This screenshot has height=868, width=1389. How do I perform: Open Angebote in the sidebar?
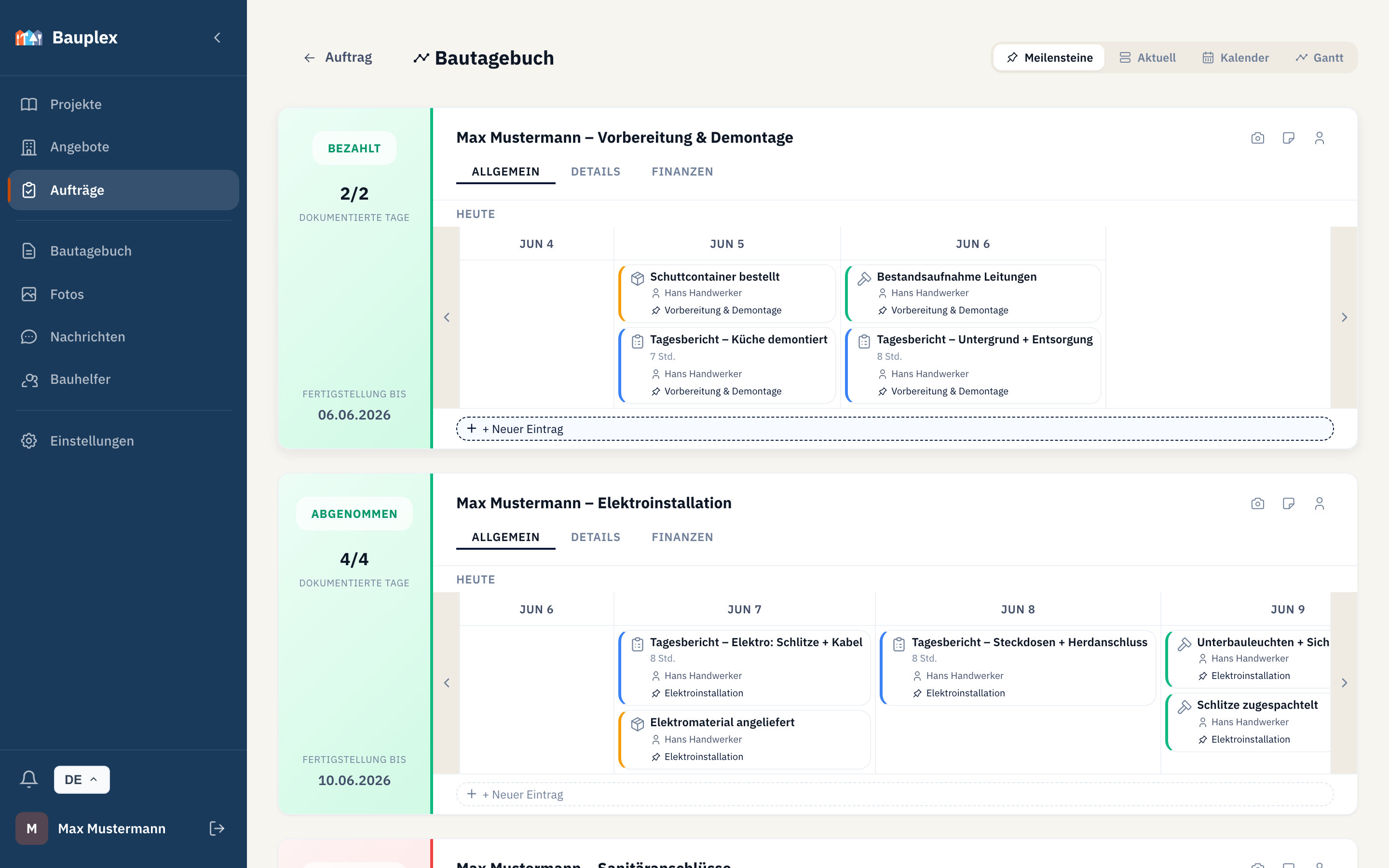pos(123,147)
